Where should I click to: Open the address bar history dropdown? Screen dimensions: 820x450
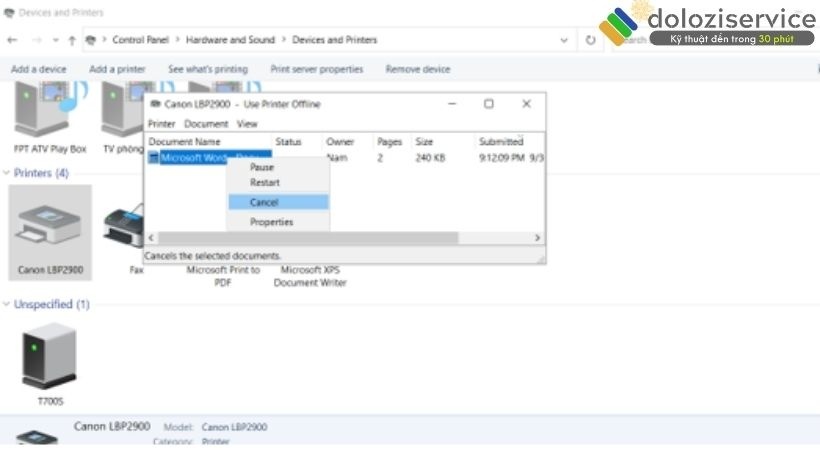tap(564, 40)
